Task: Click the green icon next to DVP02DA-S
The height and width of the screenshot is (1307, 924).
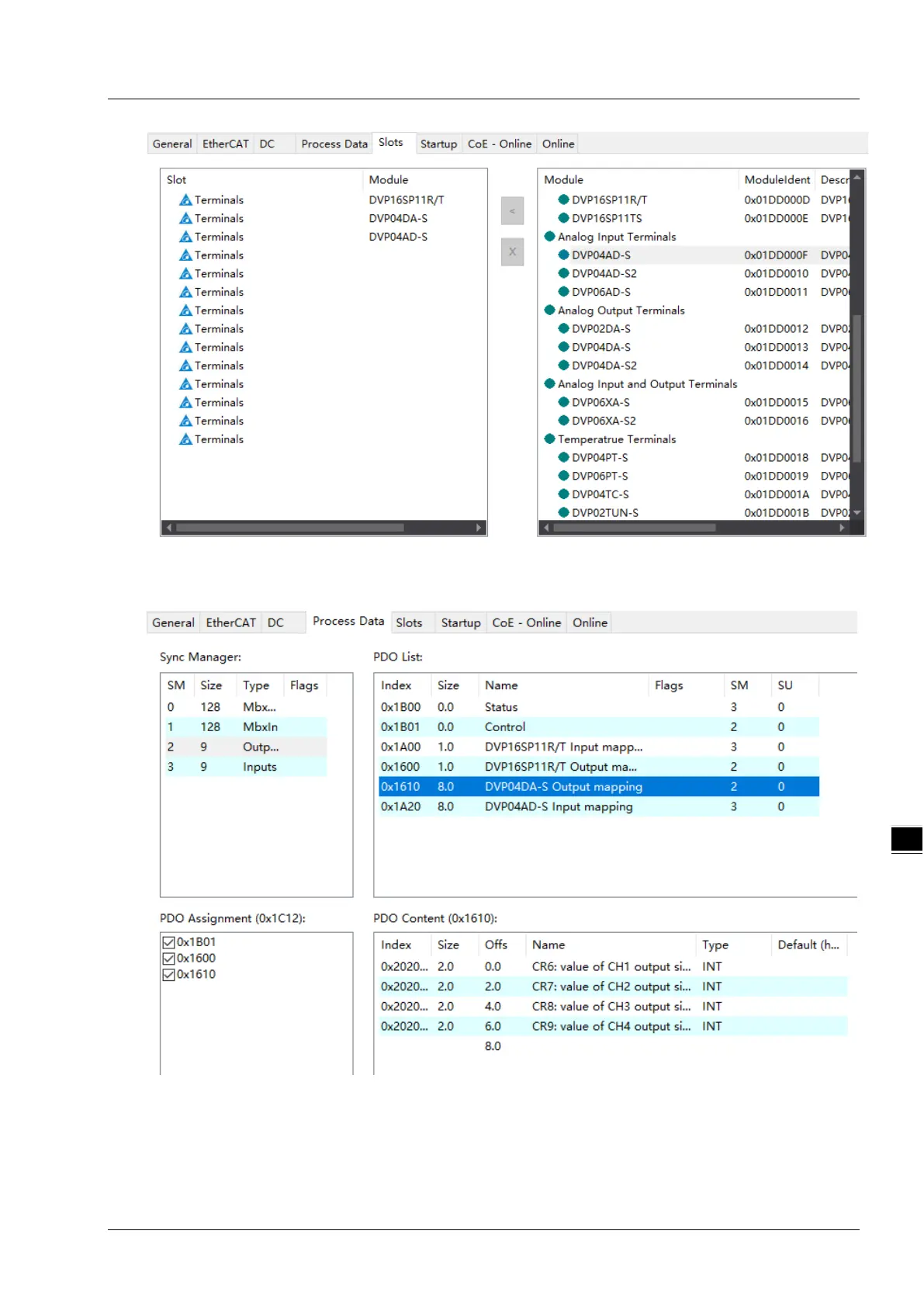Action: click(564, 328)
